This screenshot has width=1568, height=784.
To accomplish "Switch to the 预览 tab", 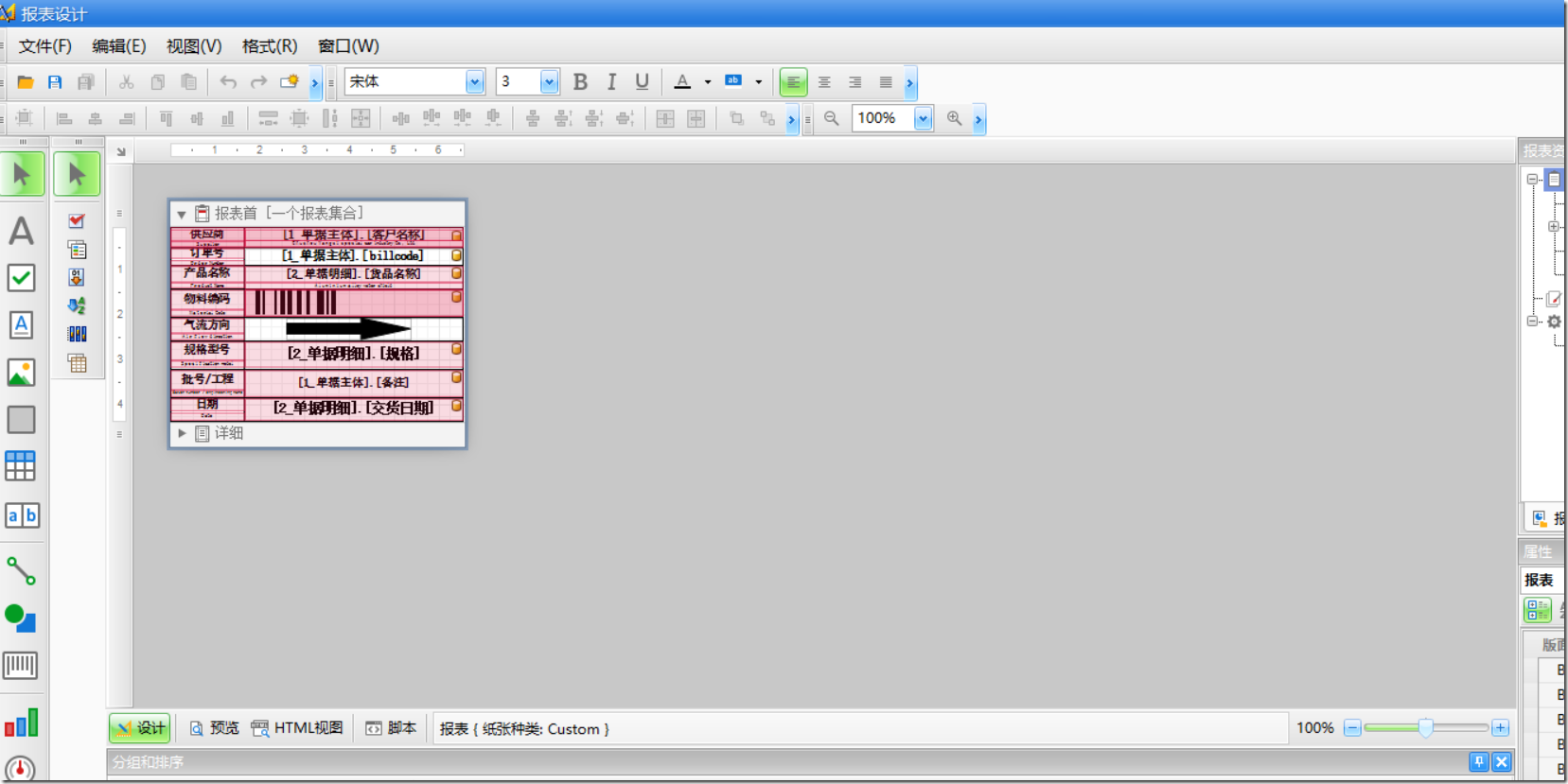I will (x=214, y=728).
